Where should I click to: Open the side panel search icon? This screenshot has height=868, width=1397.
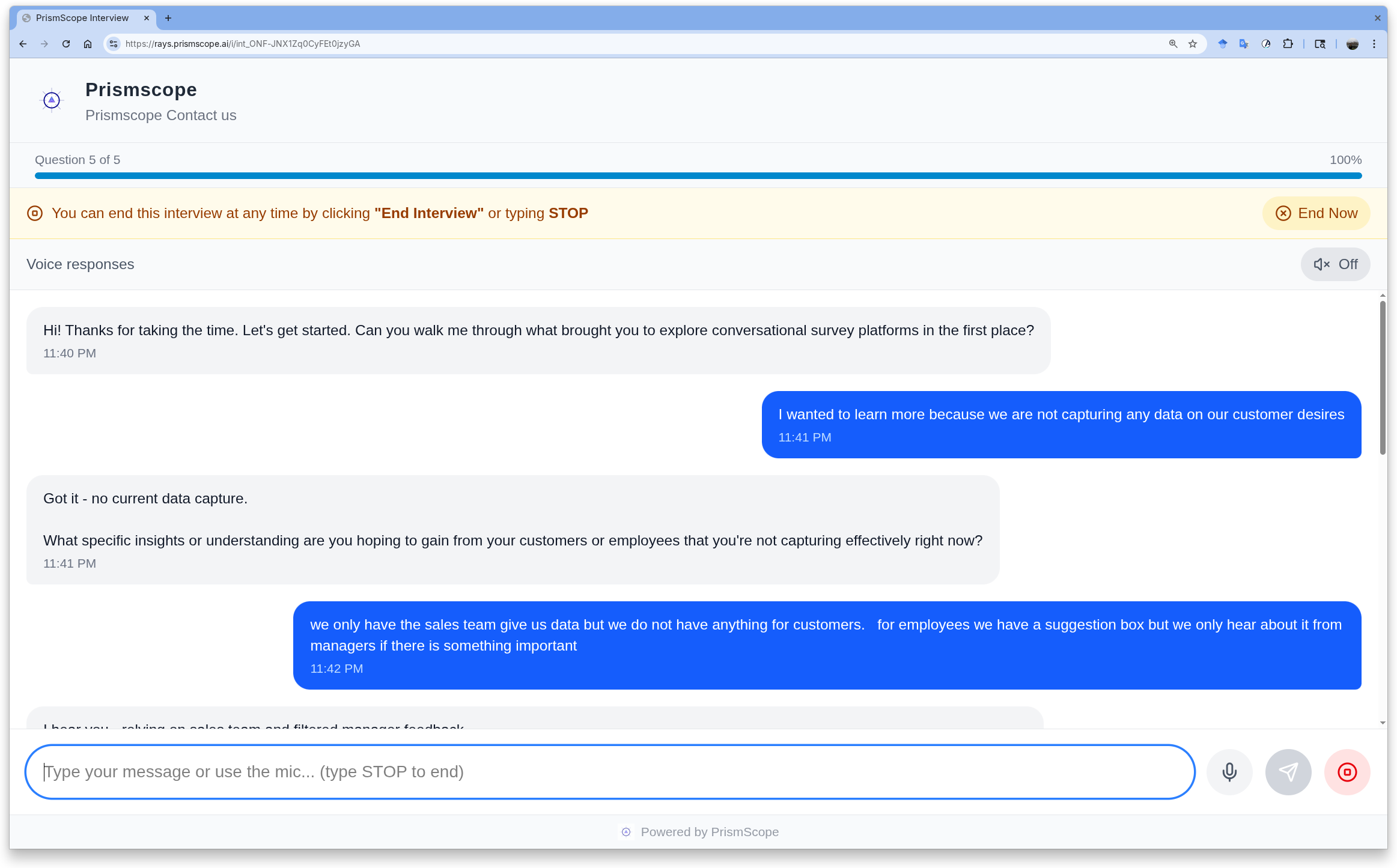pyautogui.click(x=1320, y=44)
